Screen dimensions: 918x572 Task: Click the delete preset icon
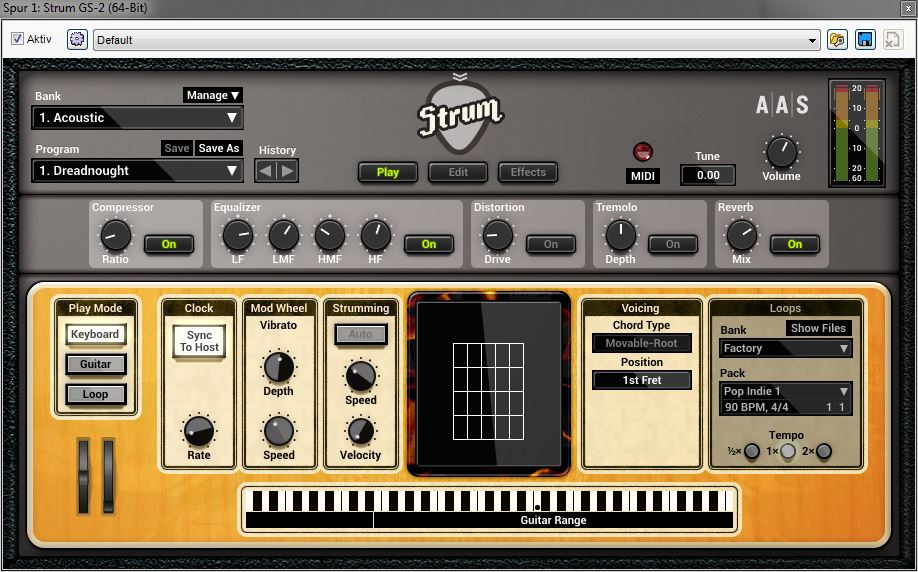[892, 40]
